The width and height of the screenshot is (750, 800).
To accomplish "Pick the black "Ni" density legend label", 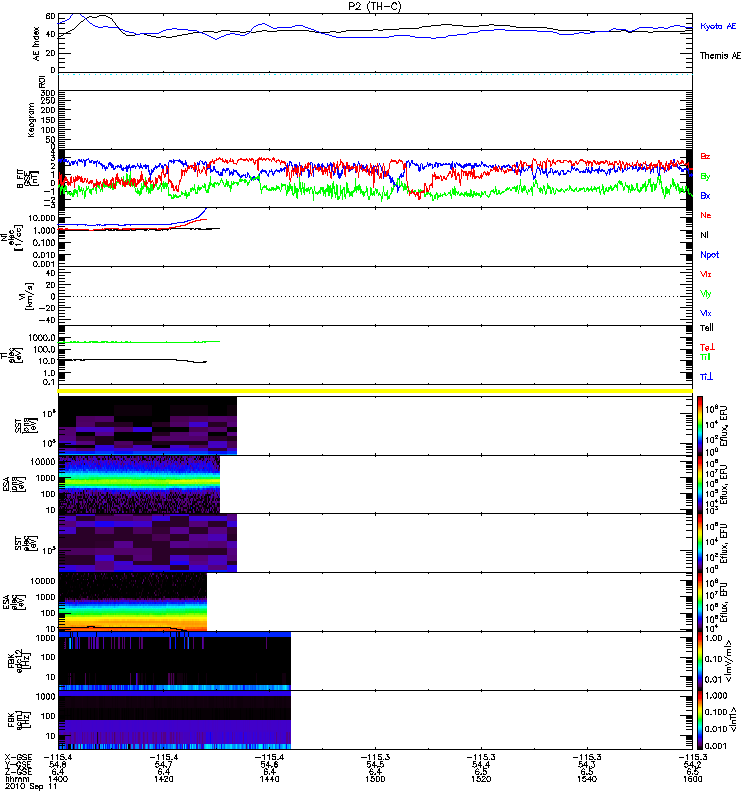I will (705, 235).
